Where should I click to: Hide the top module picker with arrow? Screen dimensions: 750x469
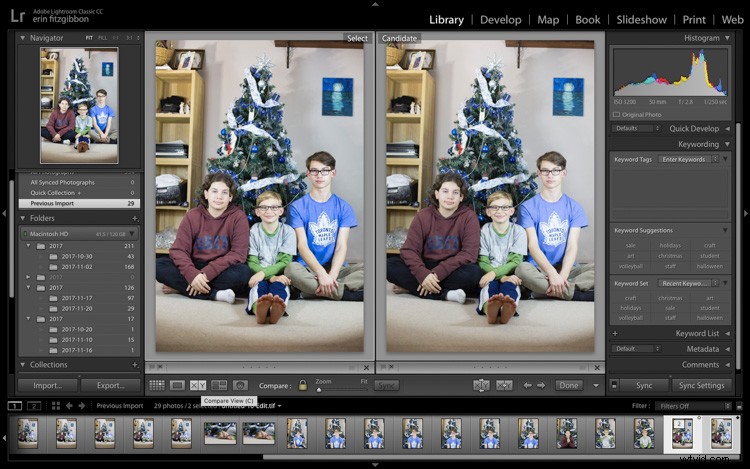coord(375,4)
